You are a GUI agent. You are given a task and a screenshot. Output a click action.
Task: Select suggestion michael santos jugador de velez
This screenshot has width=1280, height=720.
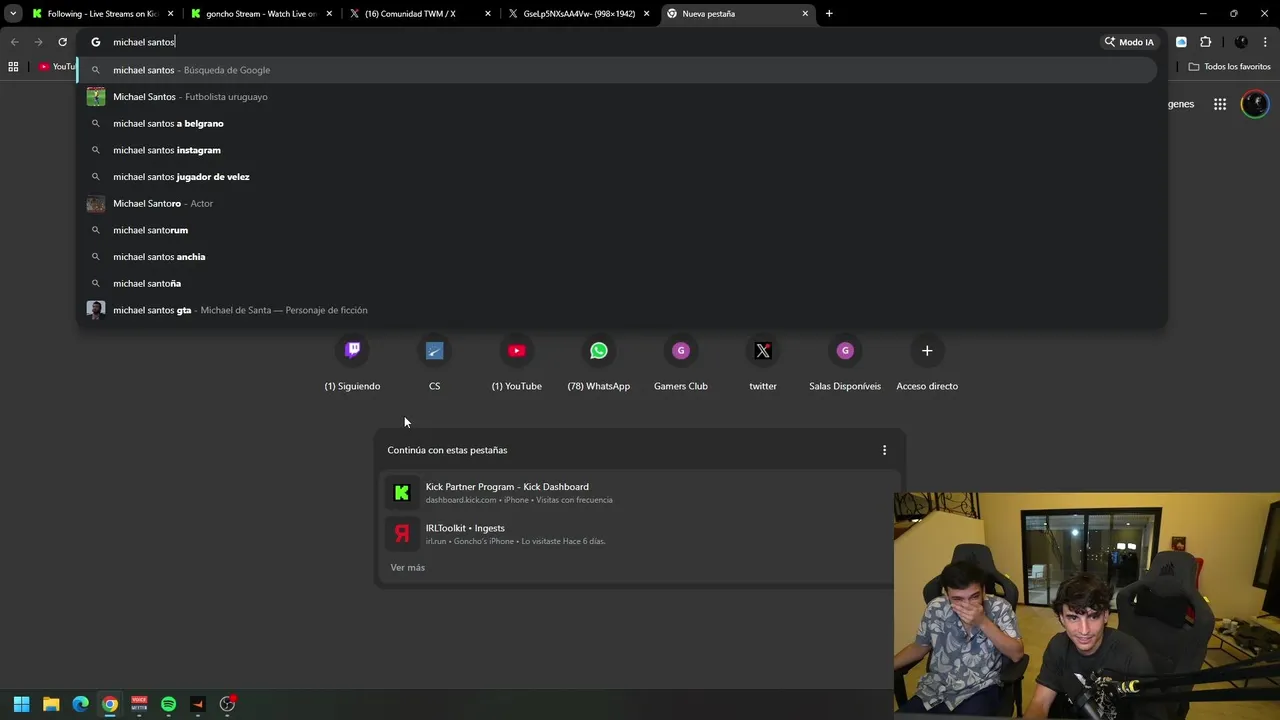coord(618,177)
